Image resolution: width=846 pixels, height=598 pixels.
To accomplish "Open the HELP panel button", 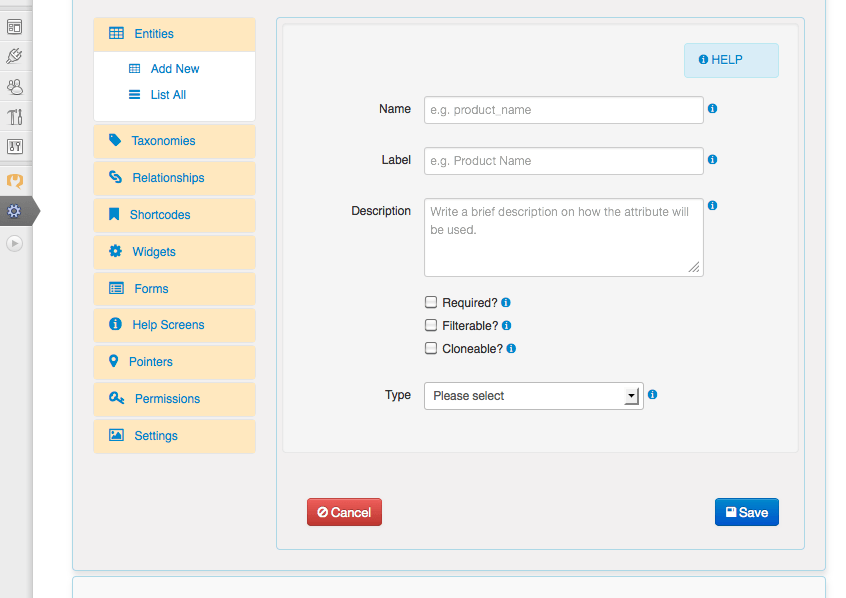I will click(x=730, y=60).
